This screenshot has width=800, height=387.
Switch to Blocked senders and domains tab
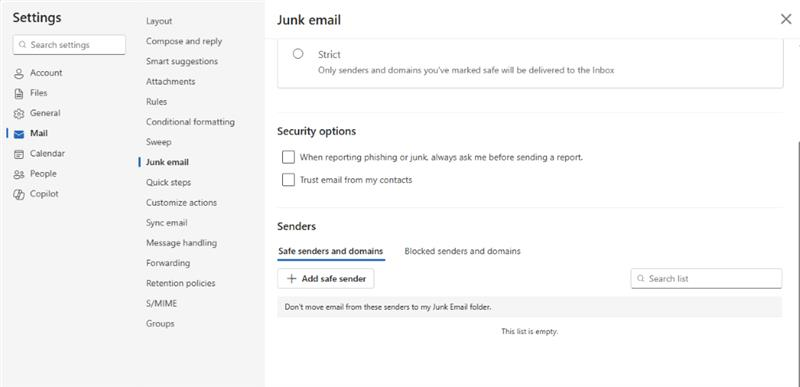(x=462, y=251)
